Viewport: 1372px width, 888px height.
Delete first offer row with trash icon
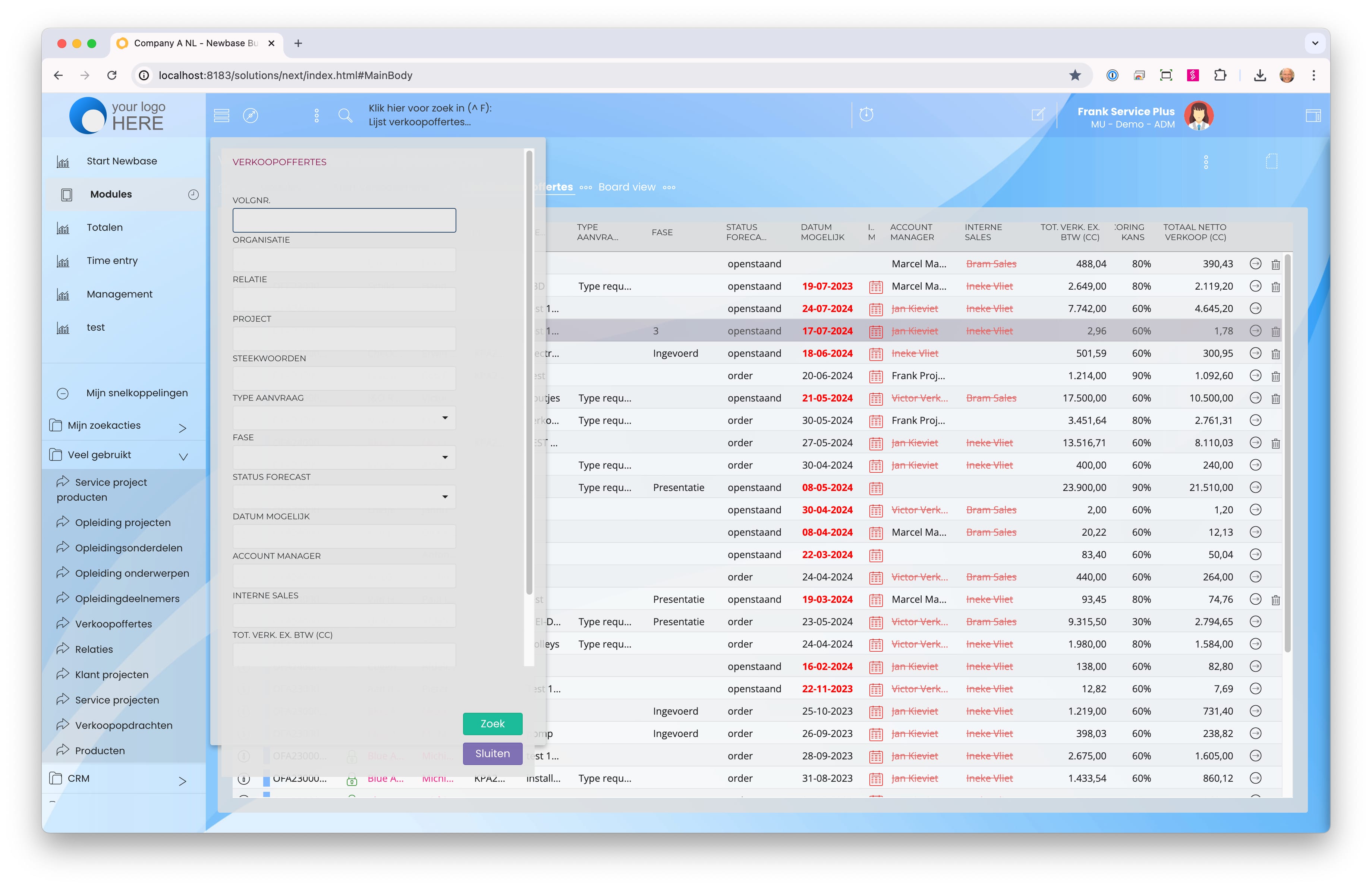(1276, 264)
